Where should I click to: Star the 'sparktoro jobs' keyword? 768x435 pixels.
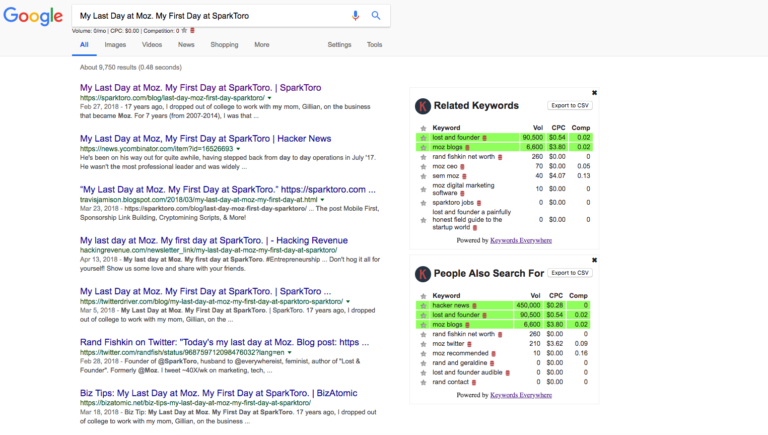tap(423, 203)
